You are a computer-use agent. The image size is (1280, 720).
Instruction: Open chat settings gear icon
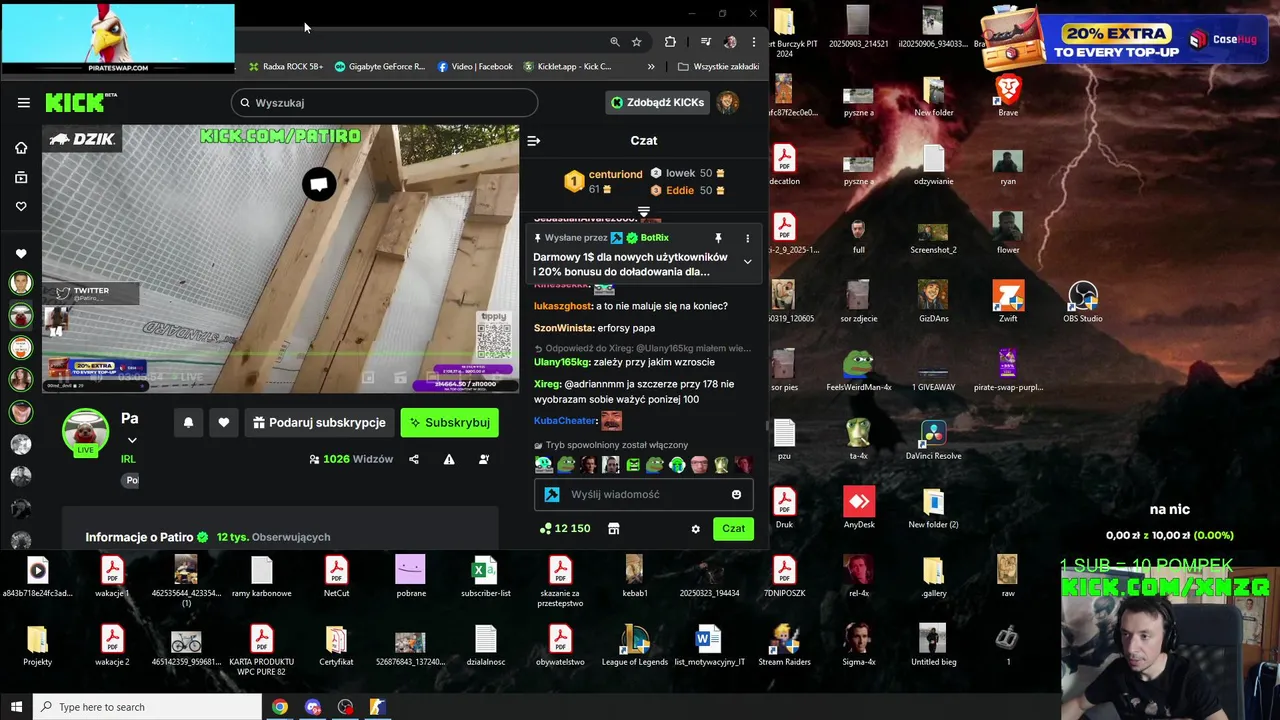pyautogui.click(x=696, y=529)
